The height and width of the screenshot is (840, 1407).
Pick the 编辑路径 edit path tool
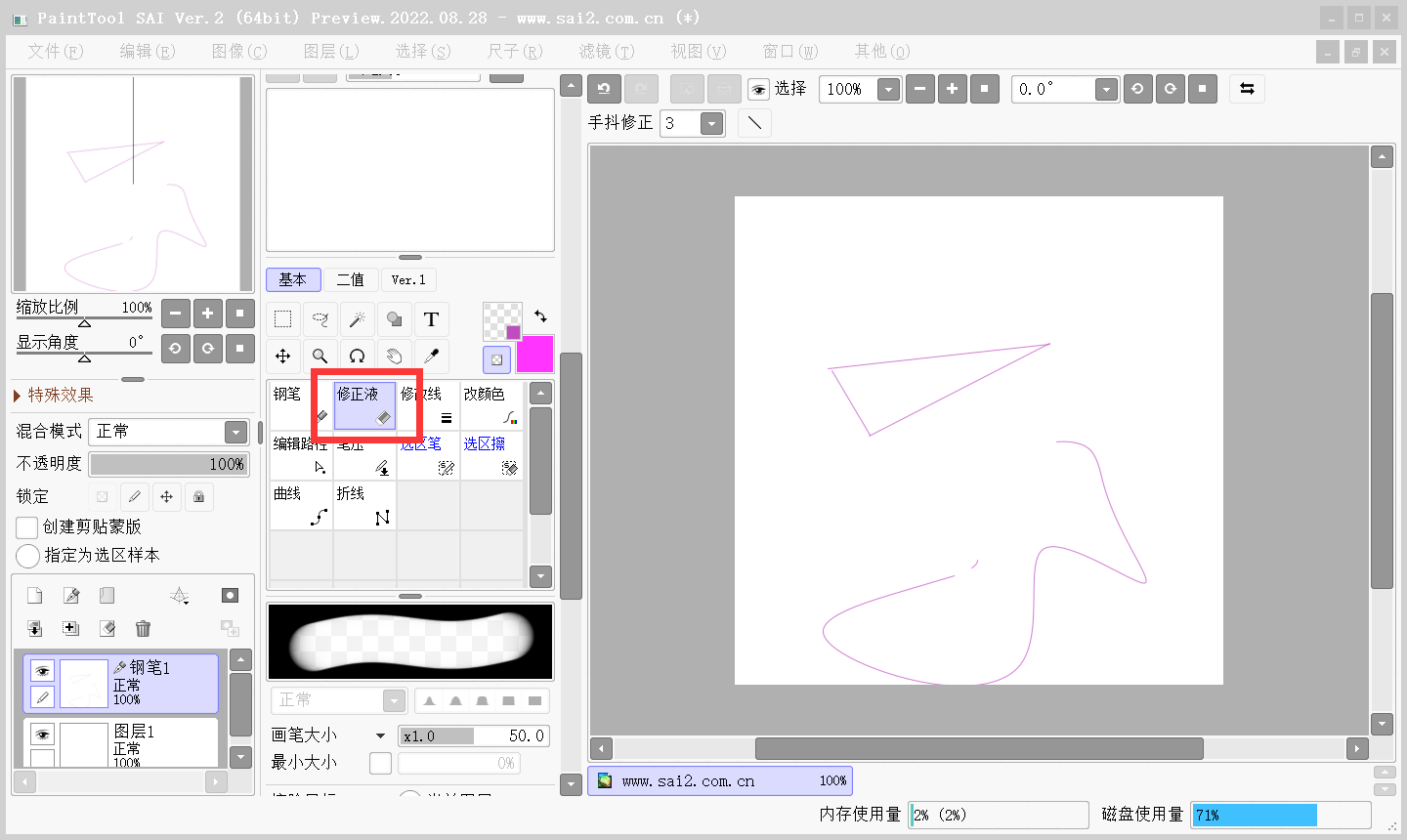click(300, 456)
